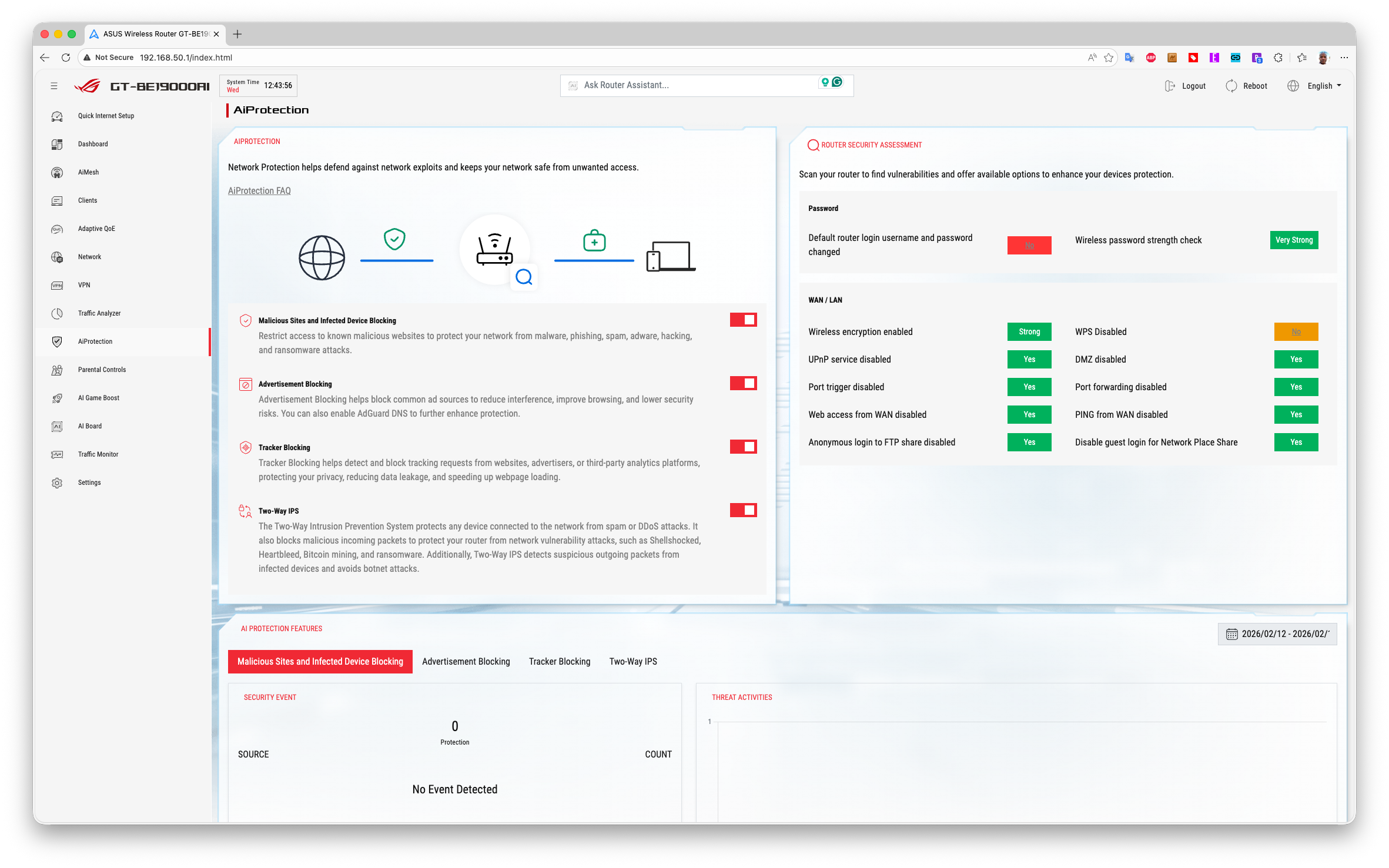Open Parental Controls sidebar icon
The image size is (1389, 868).
[57, 370]
